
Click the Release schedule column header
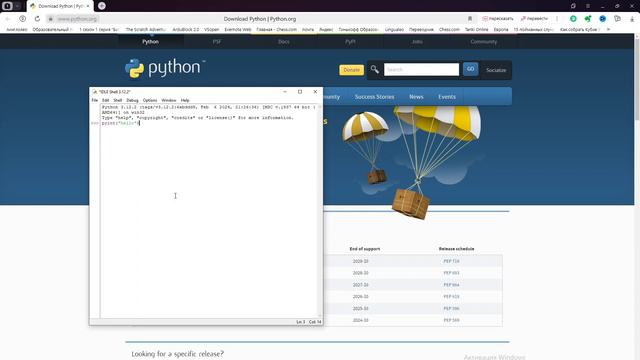click(456, 249)
